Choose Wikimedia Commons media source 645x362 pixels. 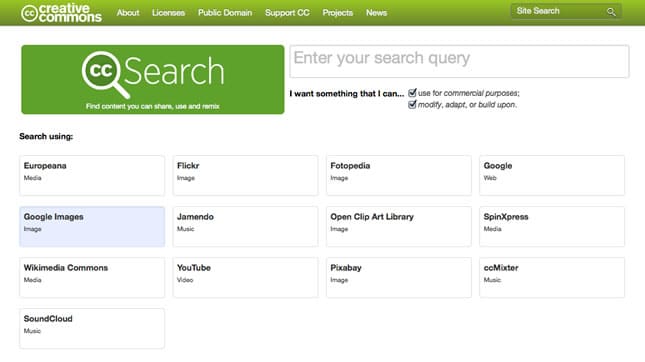[x=92, y=277]
